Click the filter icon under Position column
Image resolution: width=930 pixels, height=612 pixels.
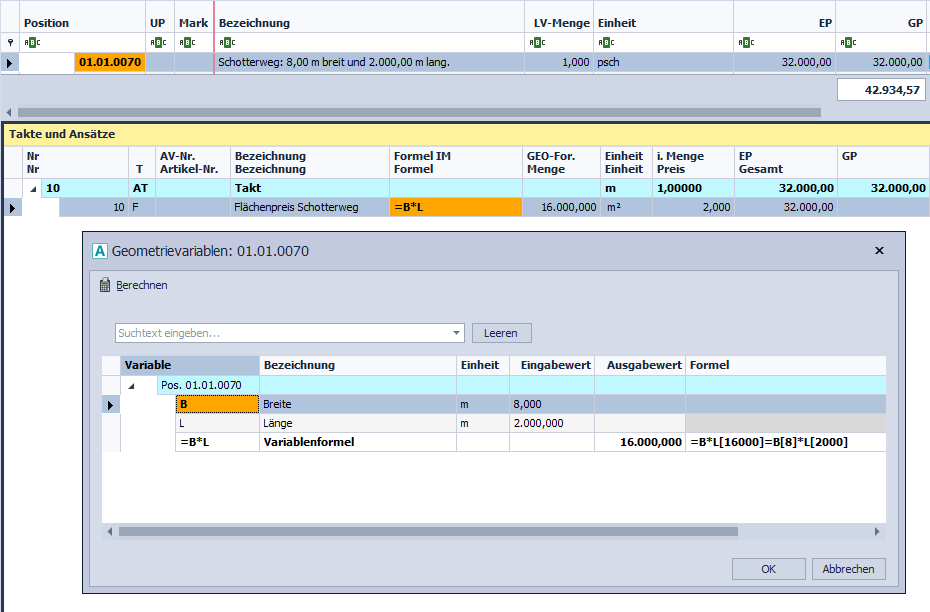click(x=32, y=43)
